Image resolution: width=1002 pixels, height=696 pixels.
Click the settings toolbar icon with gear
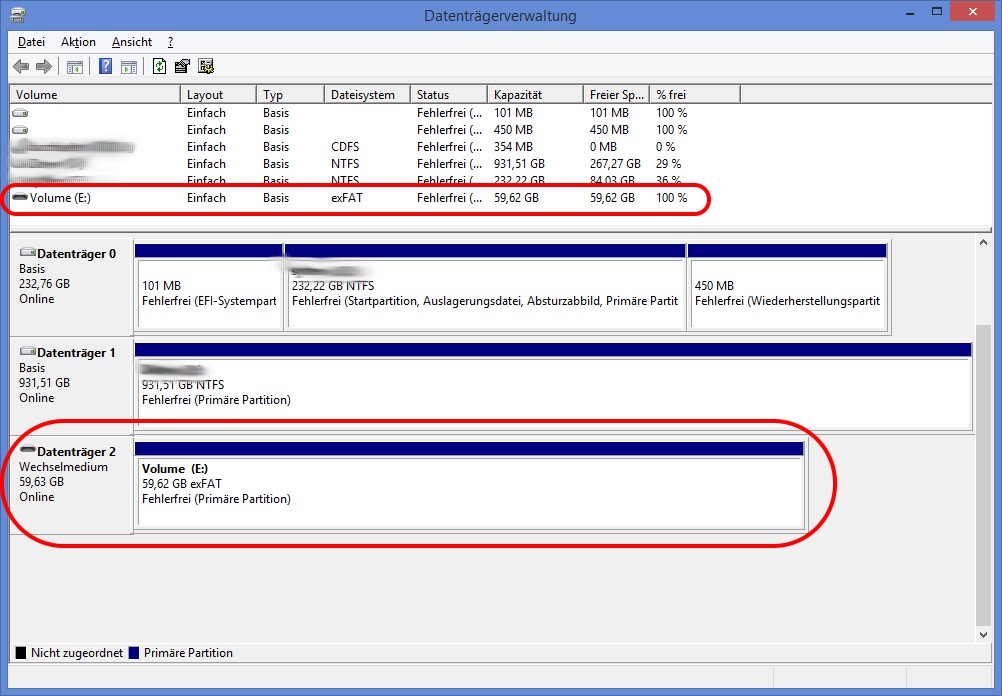(206, 67)
